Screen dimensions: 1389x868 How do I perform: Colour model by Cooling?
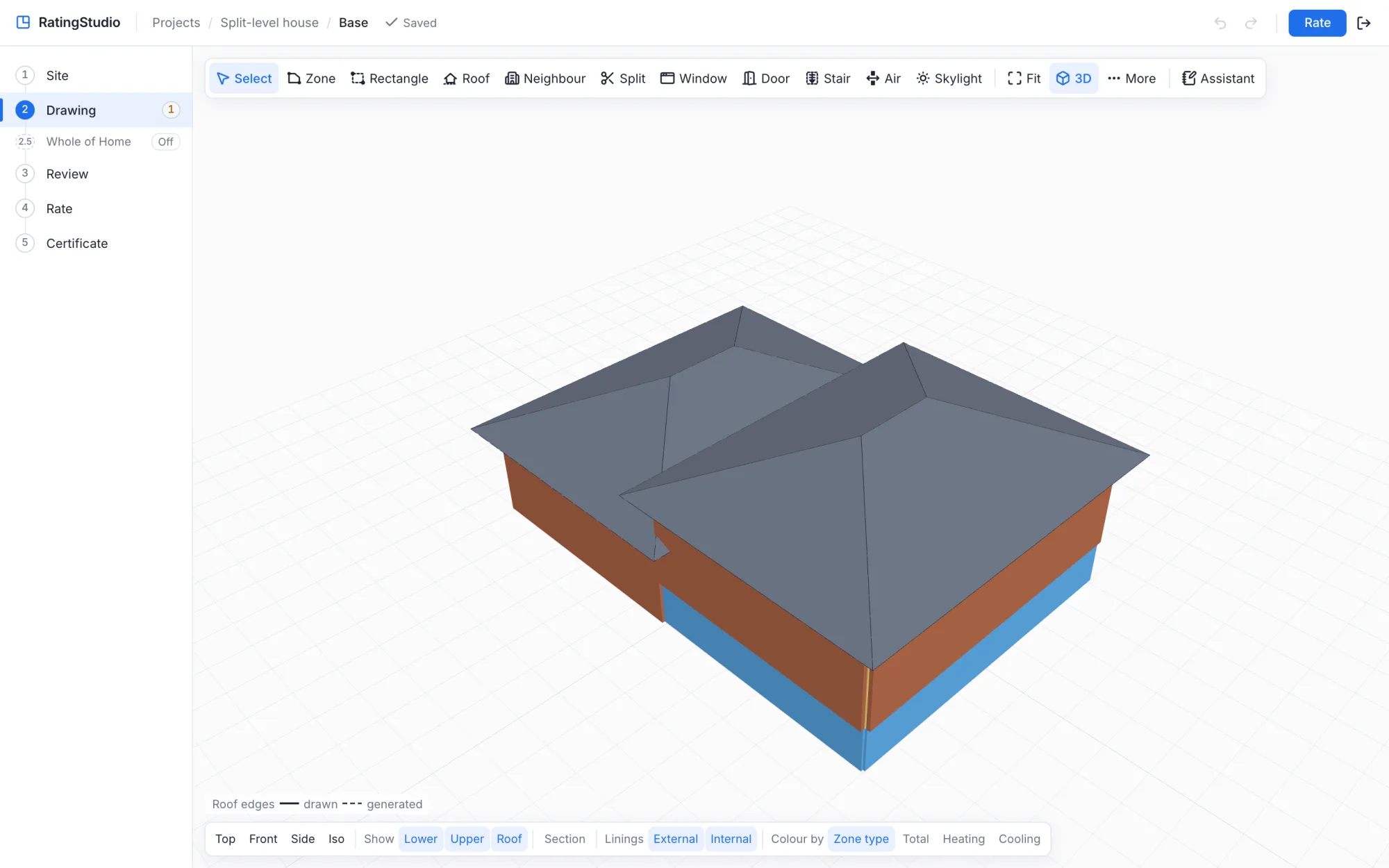(1019, 839)
